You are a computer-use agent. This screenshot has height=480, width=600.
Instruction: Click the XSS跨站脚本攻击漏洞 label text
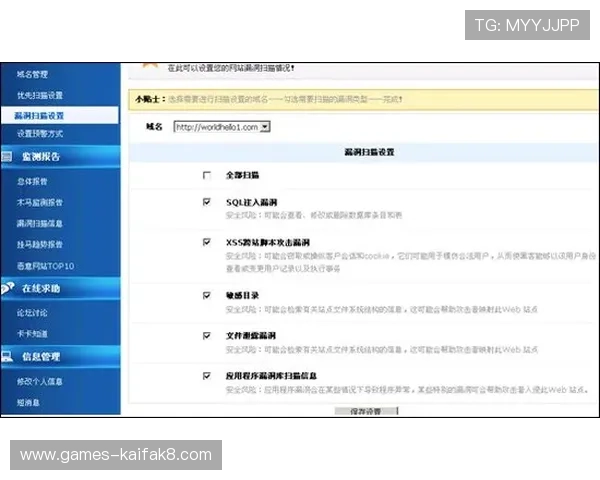(268, 242)
